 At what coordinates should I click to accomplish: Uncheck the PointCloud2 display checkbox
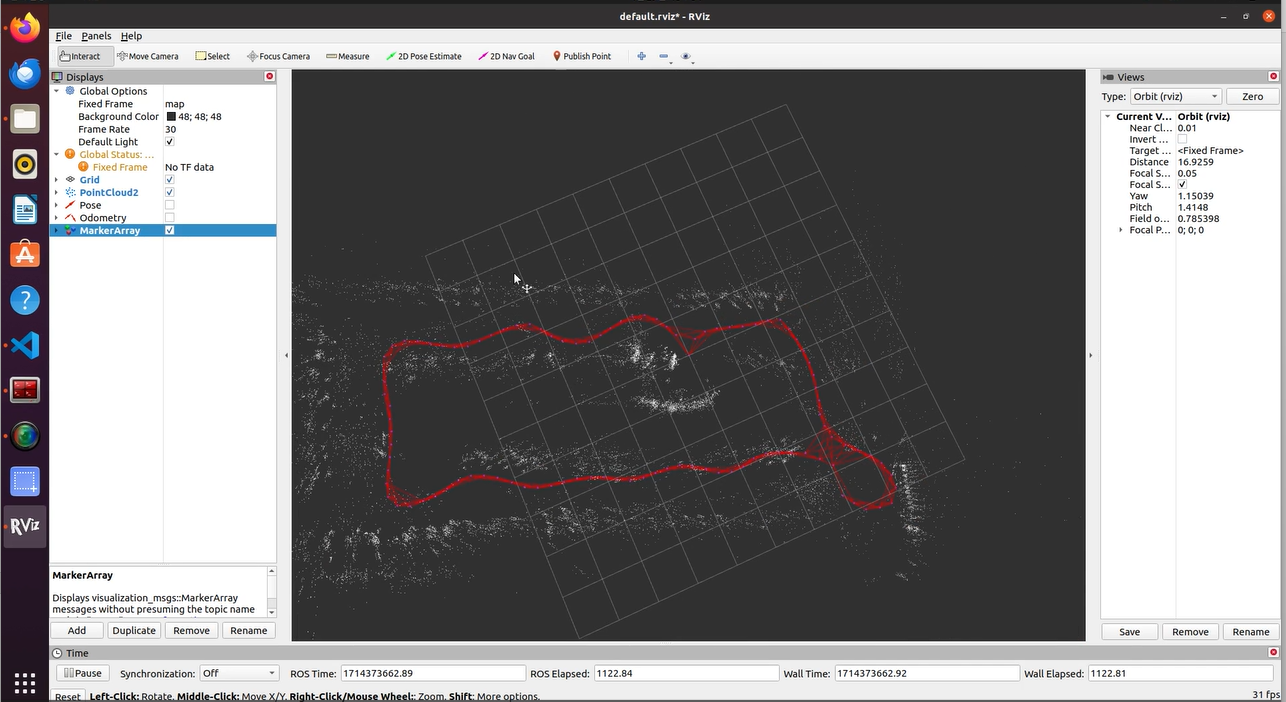point(169,192)
